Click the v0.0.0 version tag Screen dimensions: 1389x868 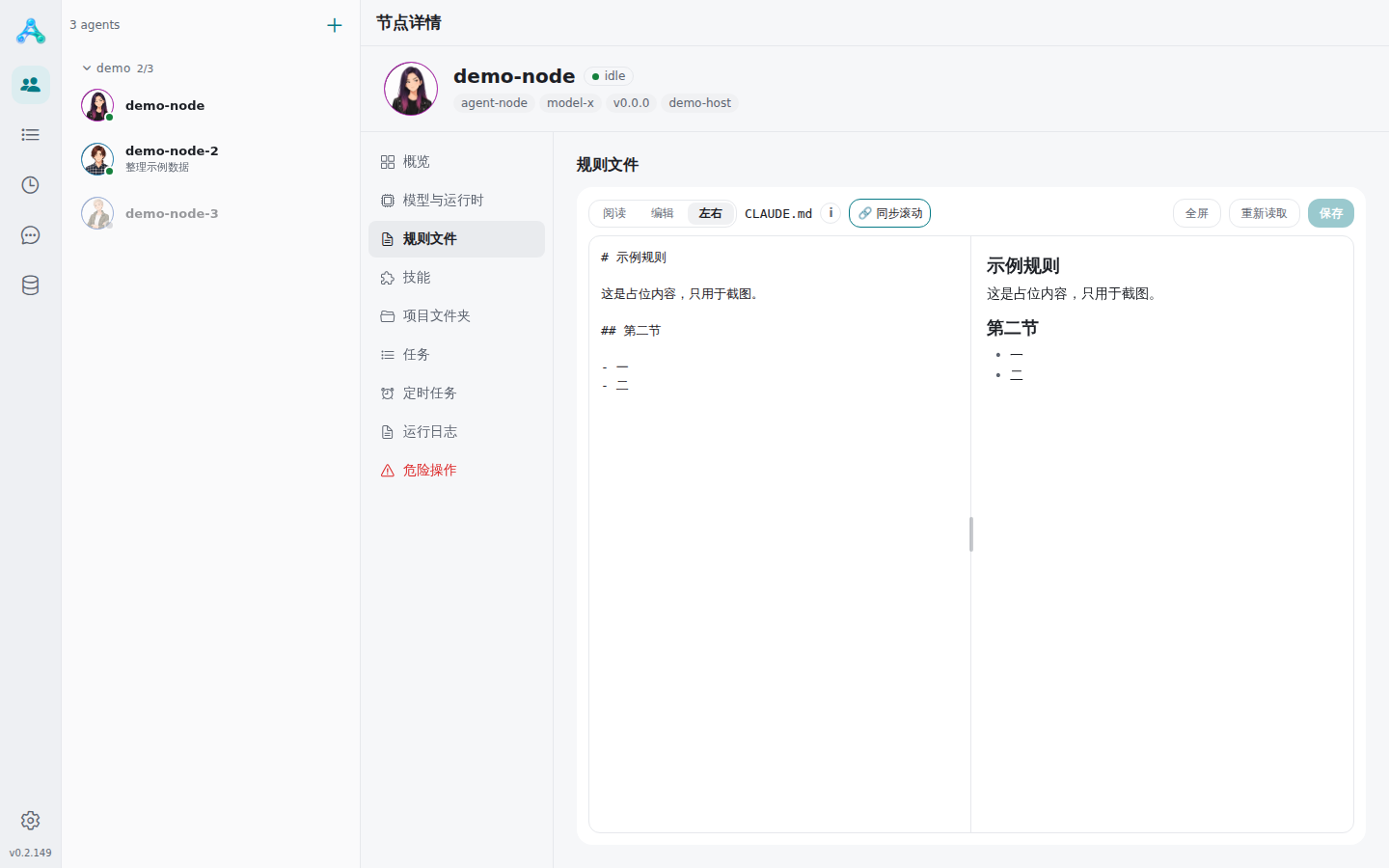click(631, 103)
